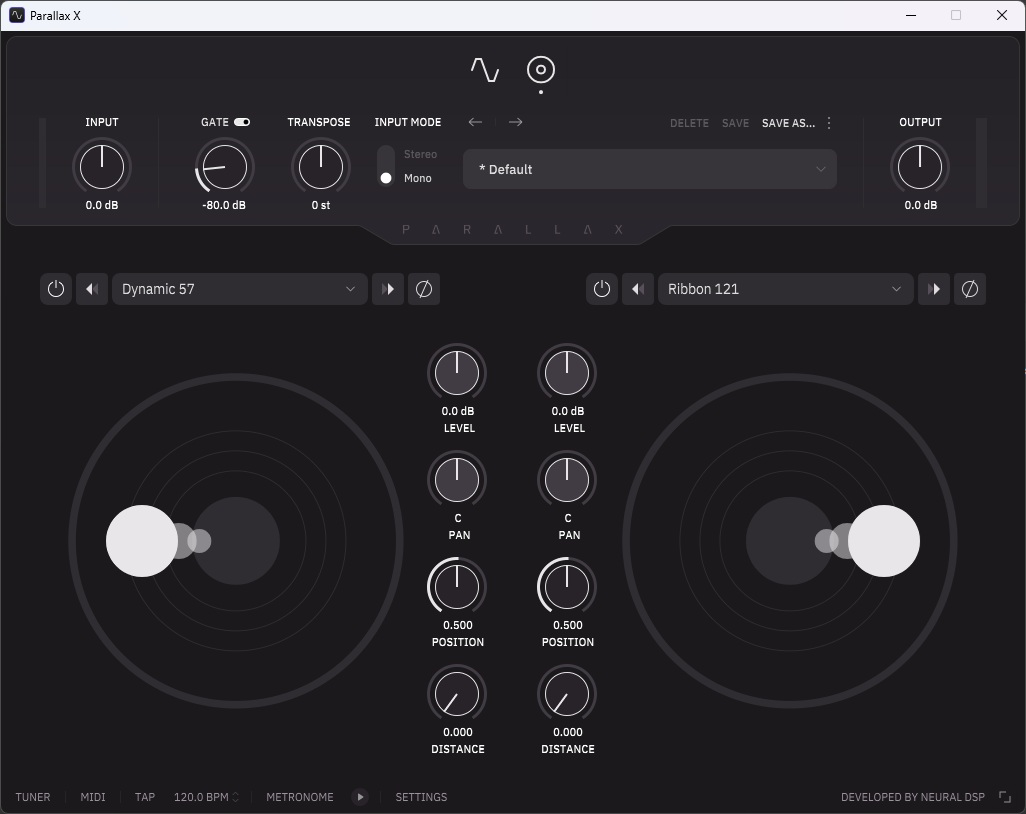1026x814 pixels.
Task: Click the left mic Position knob
Action: pos(457,587)
